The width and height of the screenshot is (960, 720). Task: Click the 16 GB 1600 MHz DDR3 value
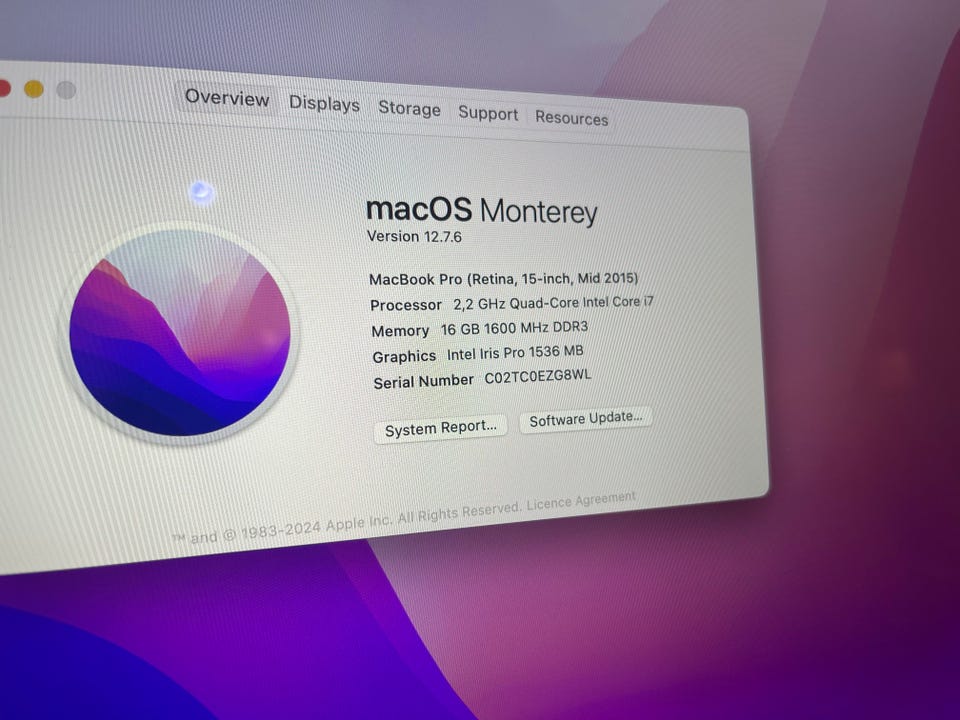coord(514,328)
